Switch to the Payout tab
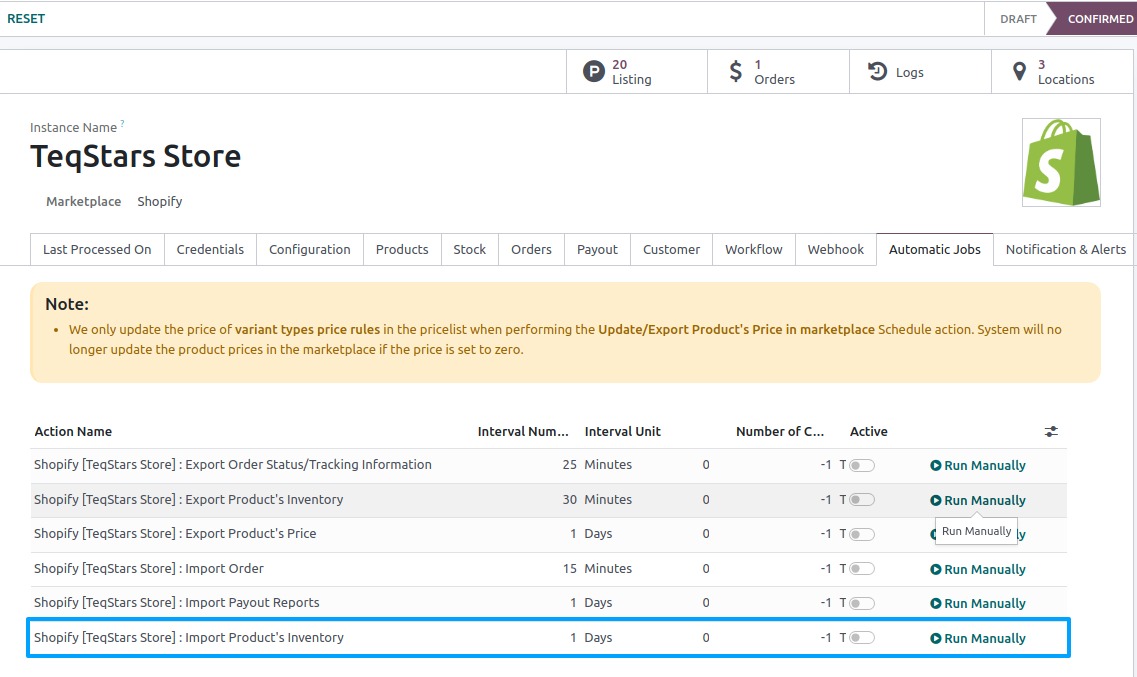The width and height of the screenshot is (1137, 677). pyautogui.click(x=598, y=249)
